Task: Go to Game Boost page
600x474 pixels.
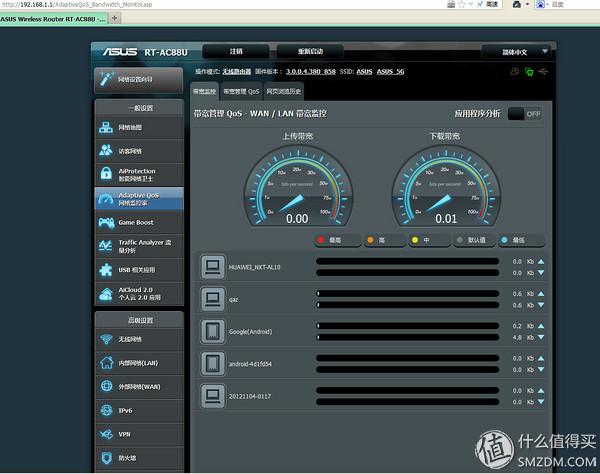Action: pyautogui.click(x=139, y=222)
